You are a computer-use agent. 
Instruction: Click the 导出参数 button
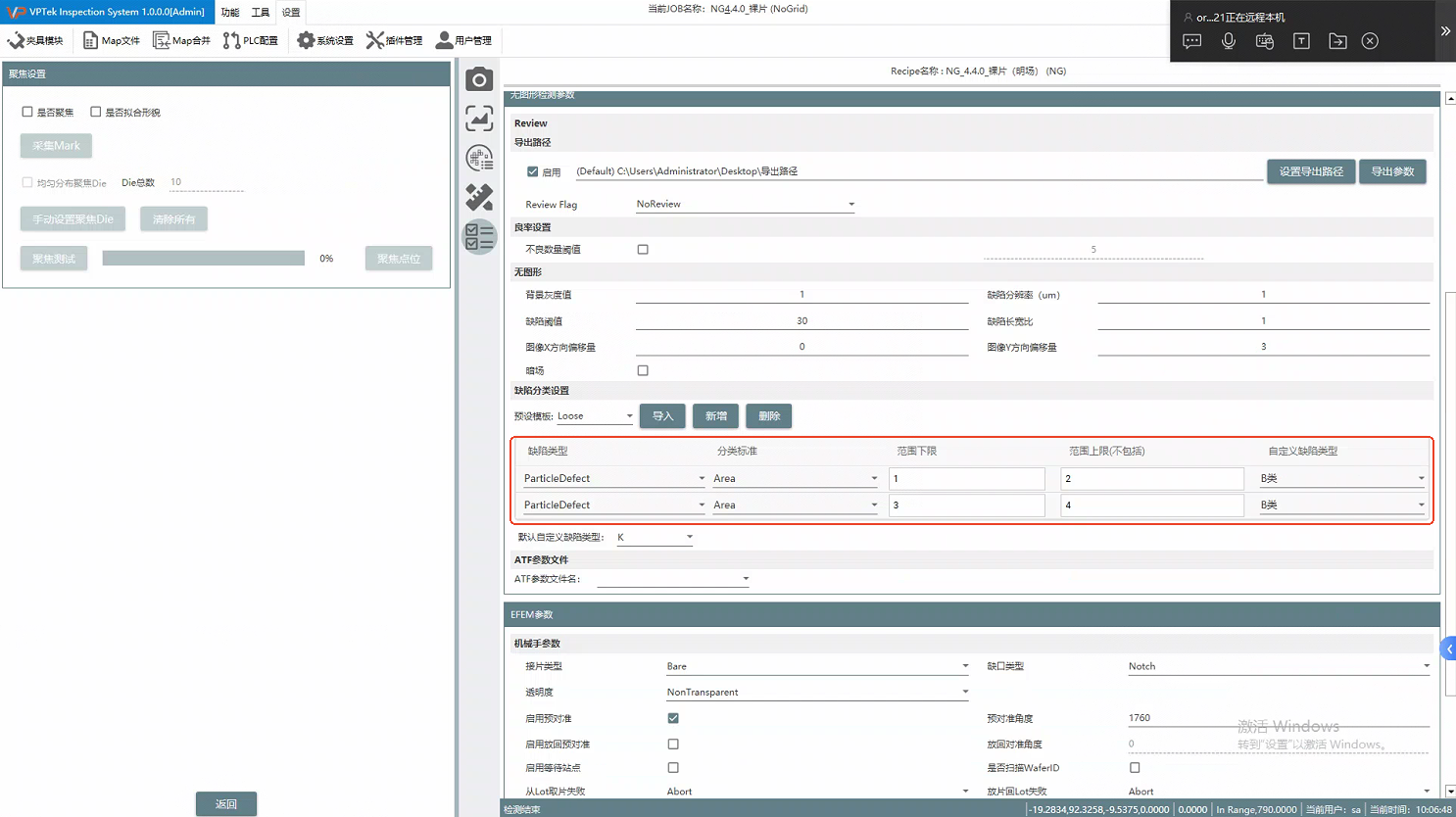[x=1392, y=171]
